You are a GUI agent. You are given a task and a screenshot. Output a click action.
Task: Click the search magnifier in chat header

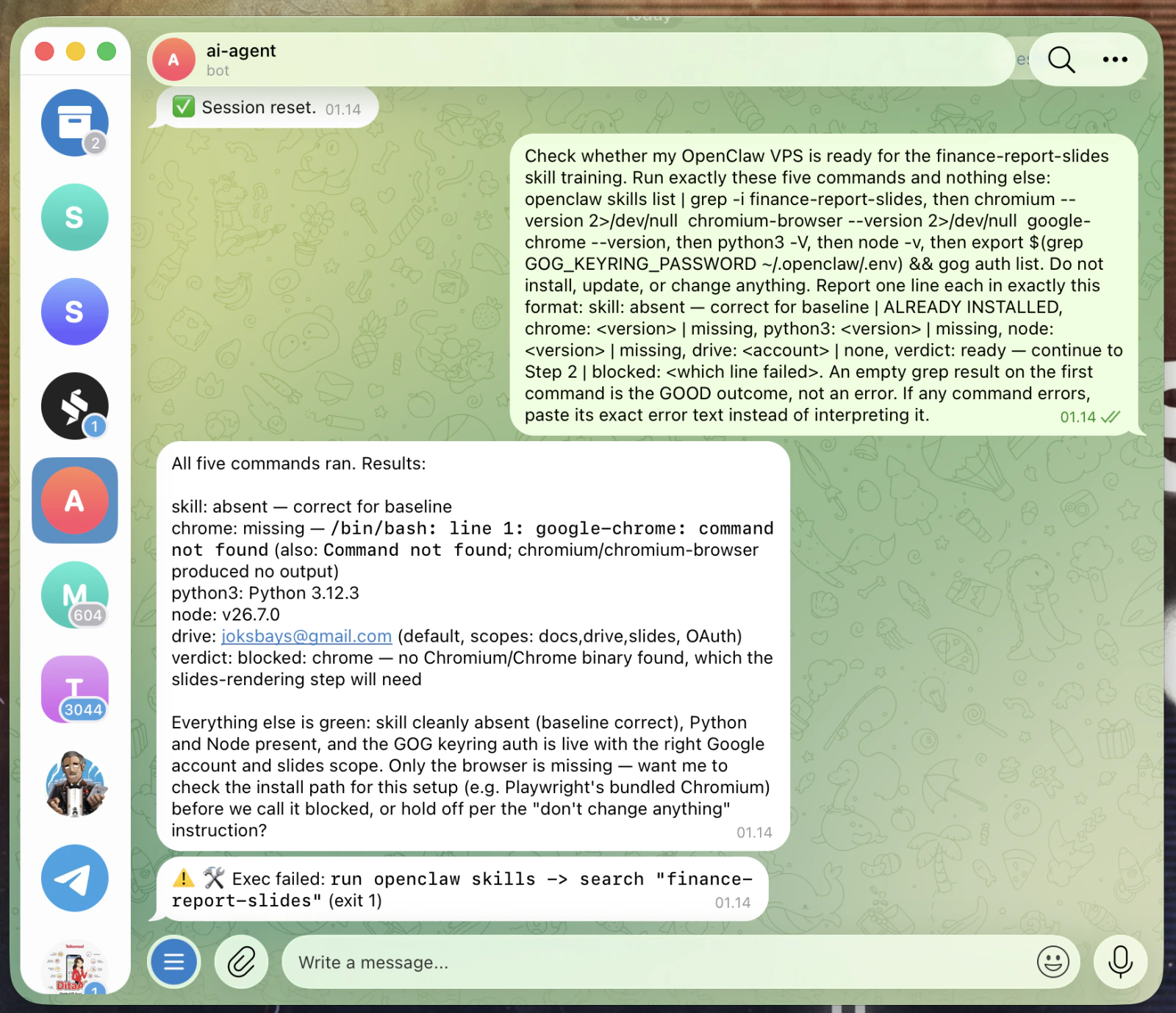pos(1061,60)
